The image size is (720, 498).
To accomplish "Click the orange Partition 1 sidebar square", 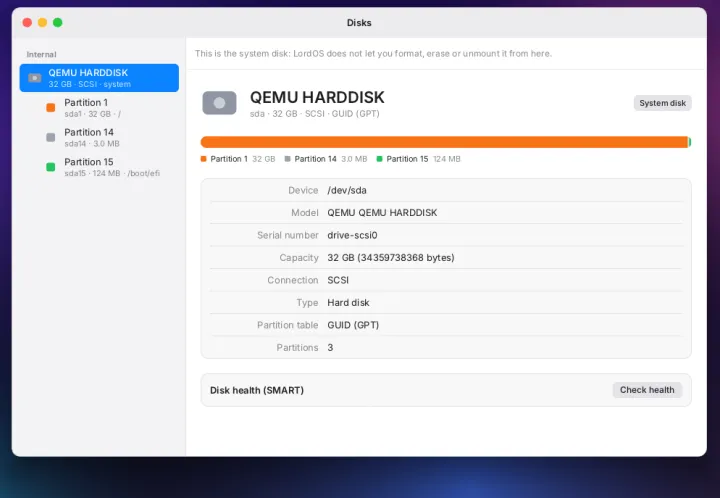I will click(x=51, y=108).
